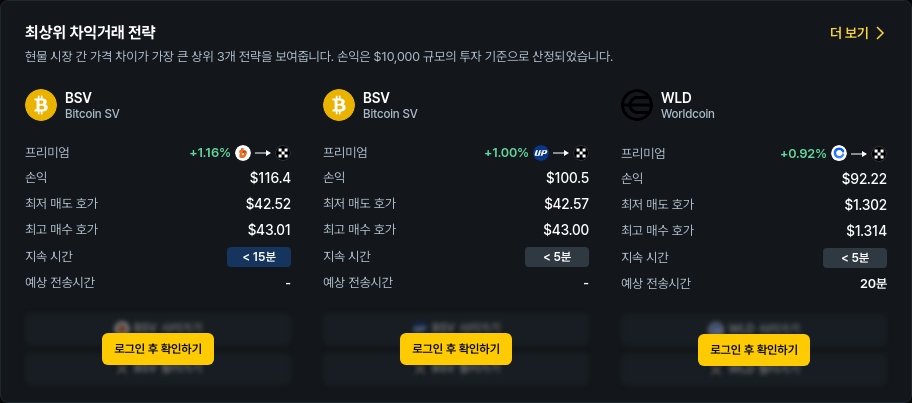Click the destination exchange icon in WLD card

tap(879, 154)
